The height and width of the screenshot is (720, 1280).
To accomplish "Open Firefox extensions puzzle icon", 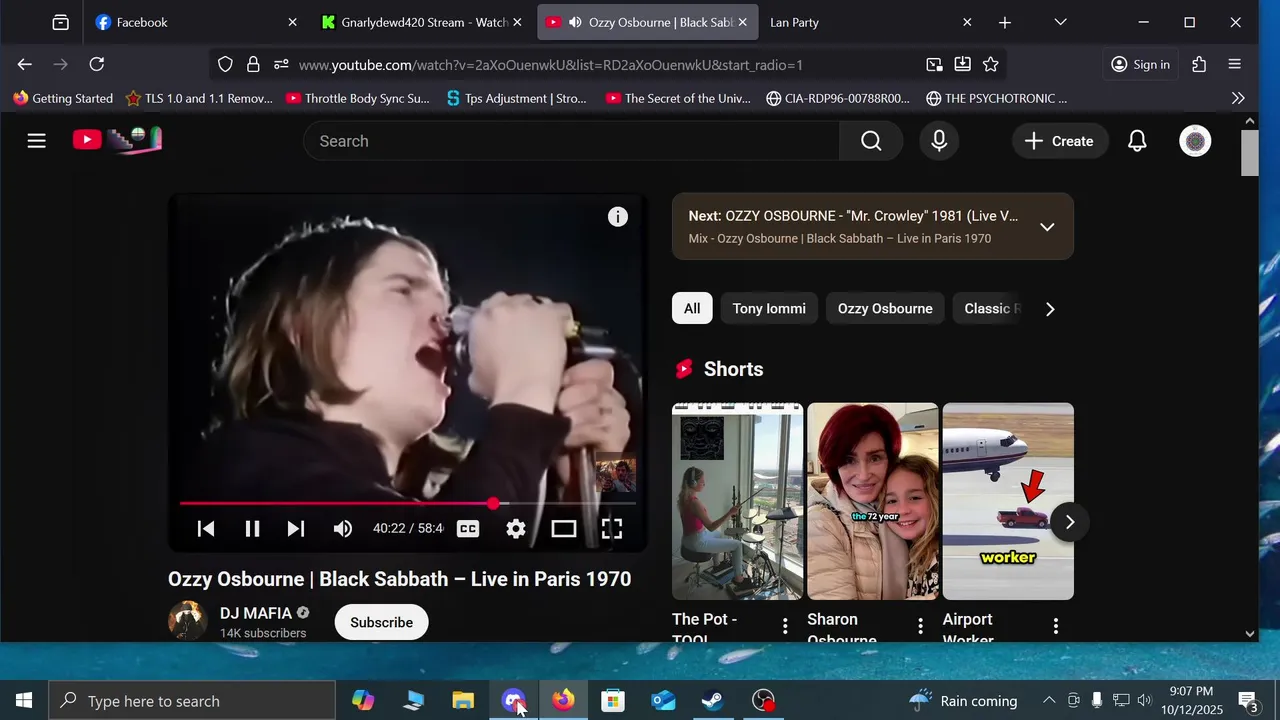I will tap(1199, 64).
